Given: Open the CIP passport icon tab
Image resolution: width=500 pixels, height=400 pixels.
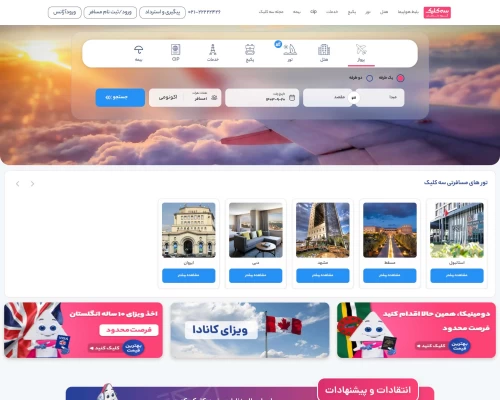Looking at the screenshot, I should pyautogui.click(x=176, y=49).
